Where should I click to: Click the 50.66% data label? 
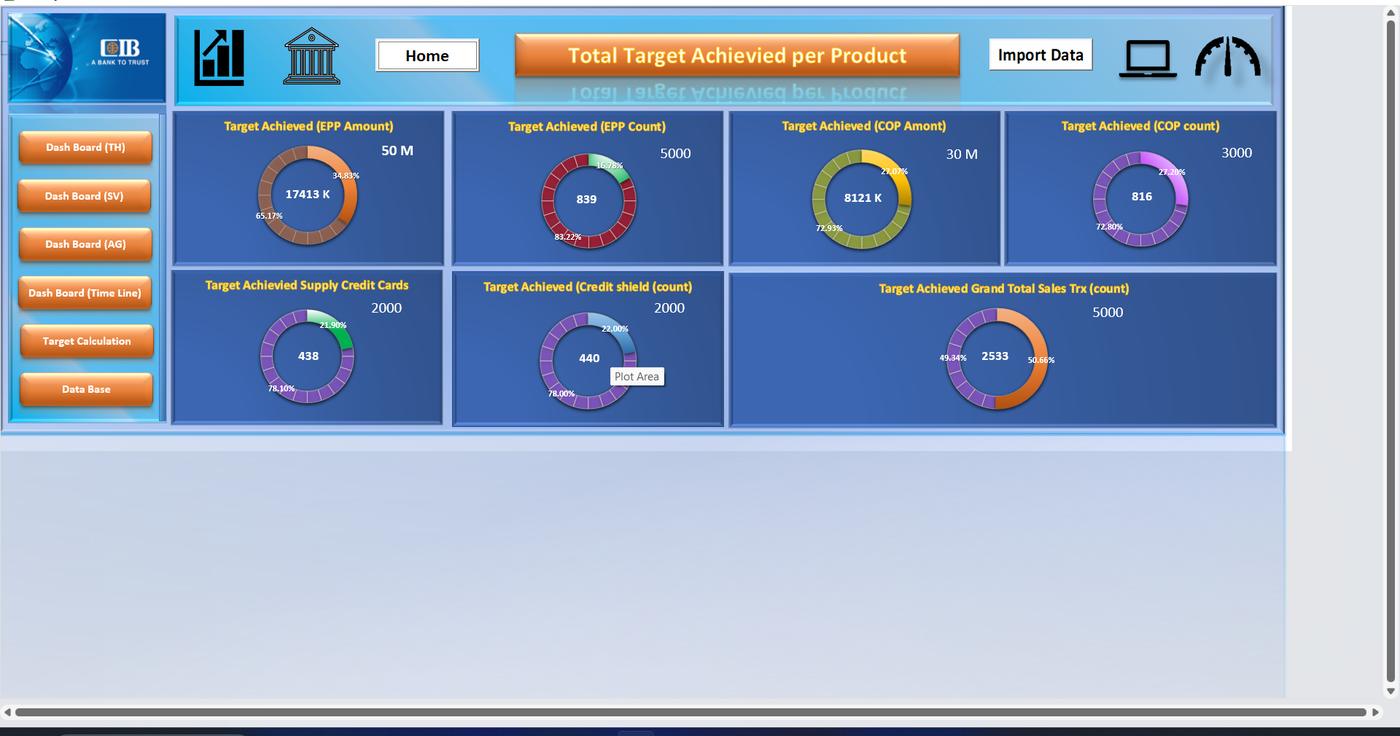point(1041,360)
